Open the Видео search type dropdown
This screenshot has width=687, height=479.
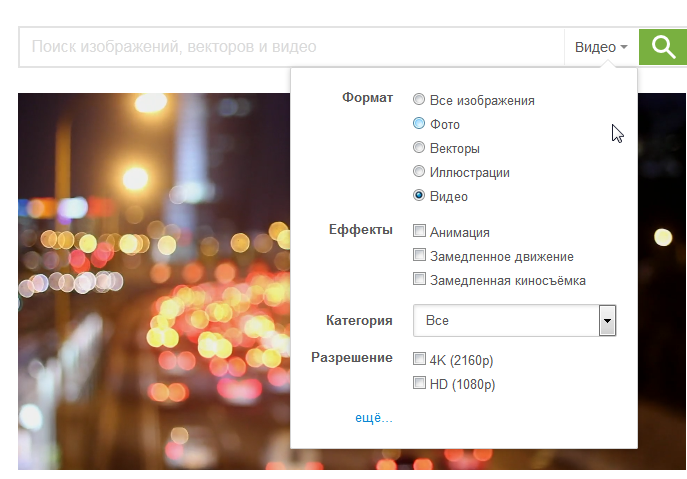(596, 47)
